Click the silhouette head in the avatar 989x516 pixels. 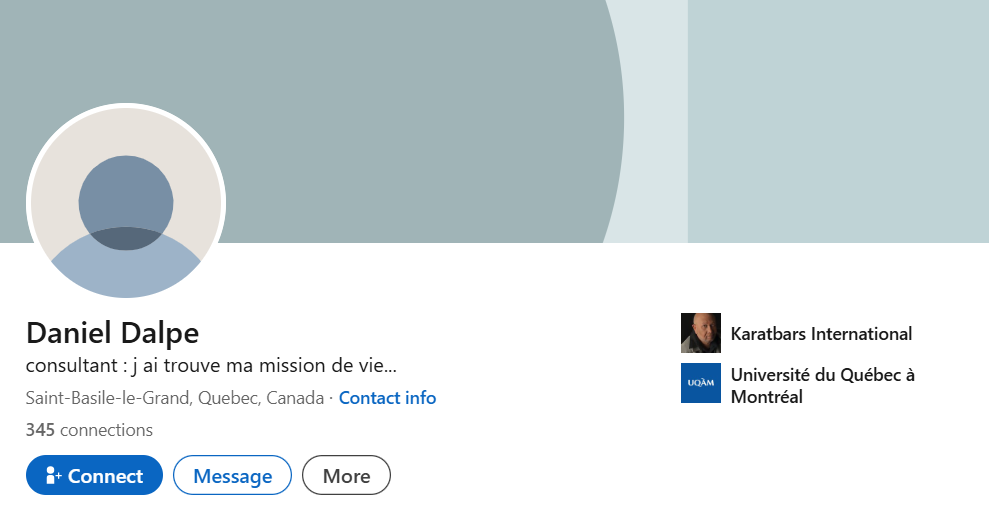pyautogui.click(x=126, y=201)
